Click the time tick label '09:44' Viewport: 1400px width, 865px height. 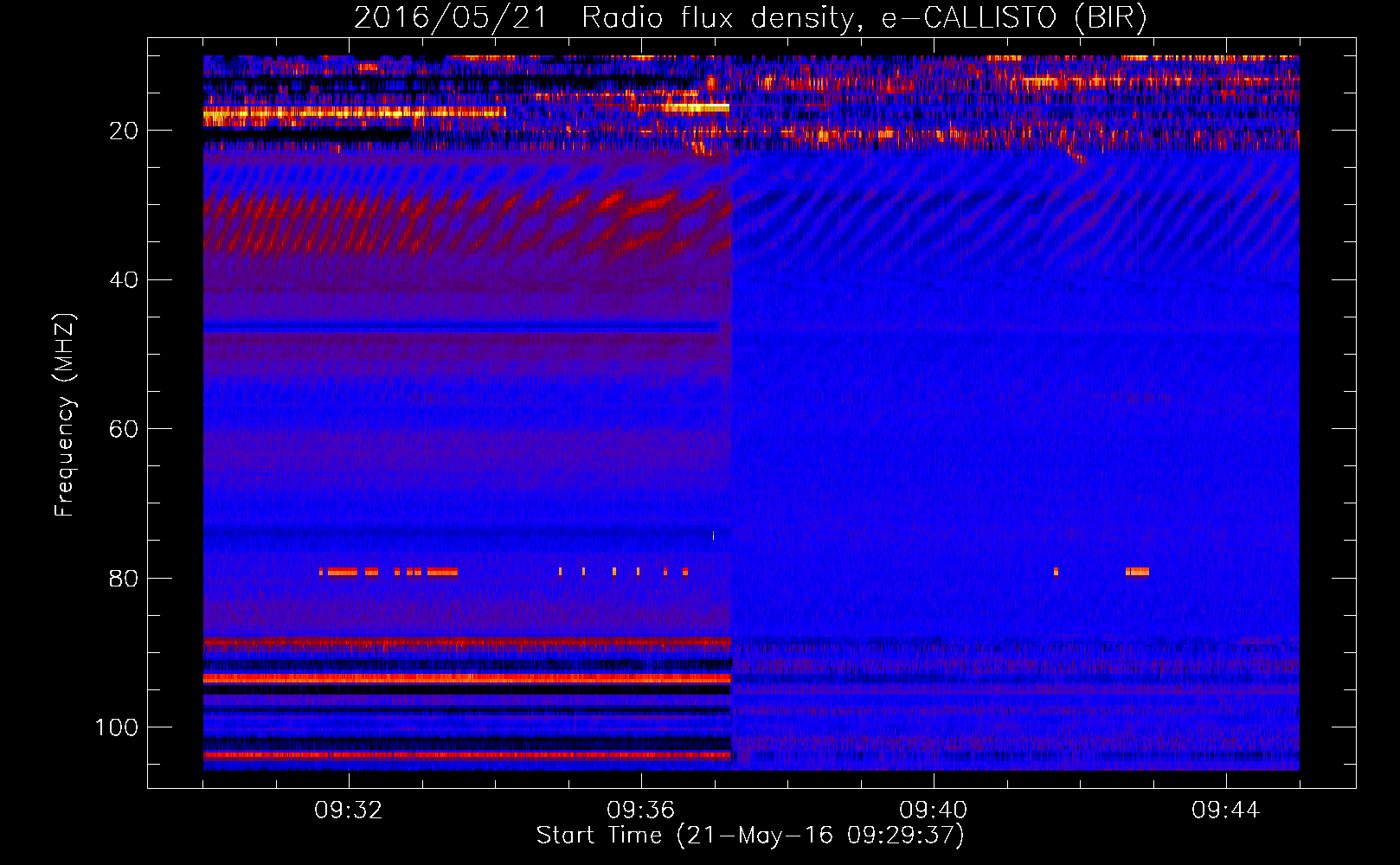tap(1226, 811)
